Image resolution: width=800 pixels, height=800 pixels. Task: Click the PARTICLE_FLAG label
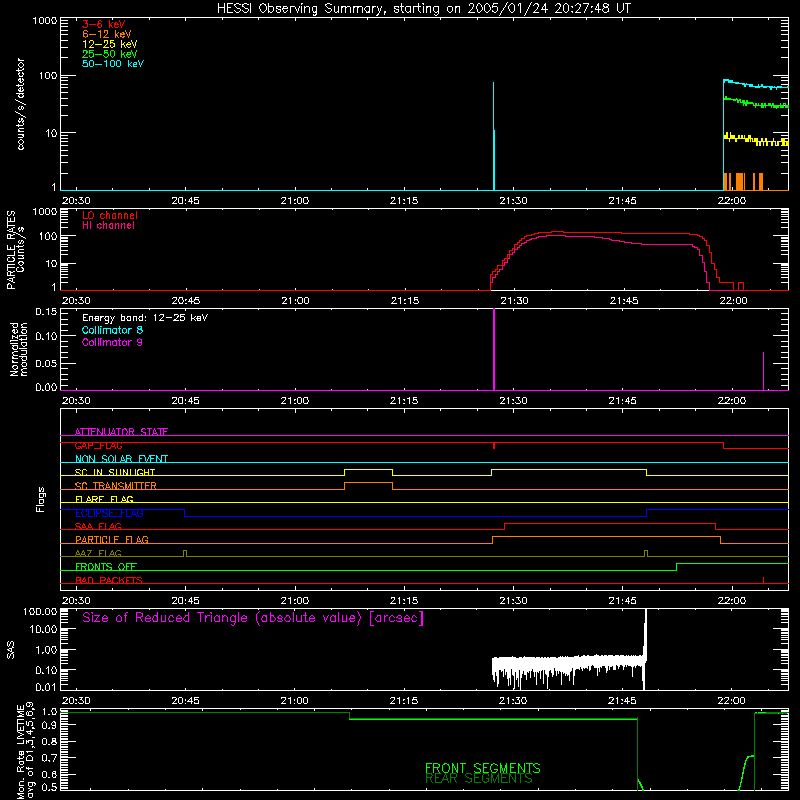tap(112, 539)
